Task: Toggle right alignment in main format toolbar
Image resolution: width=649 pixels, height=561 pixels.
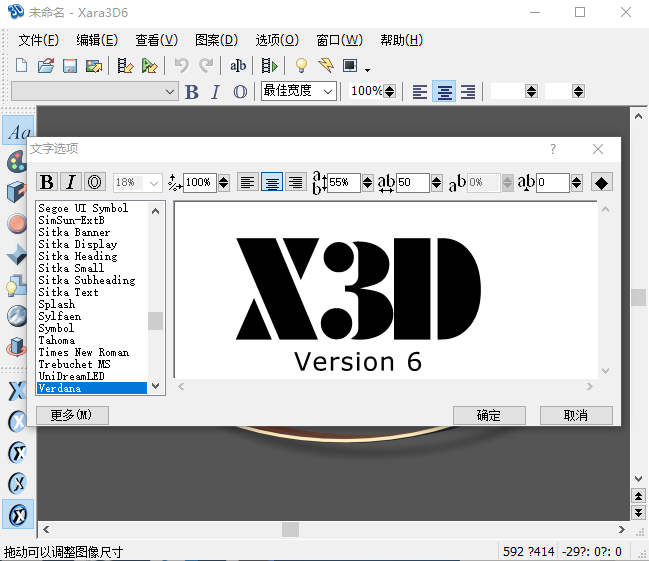Action: (468, 91)
